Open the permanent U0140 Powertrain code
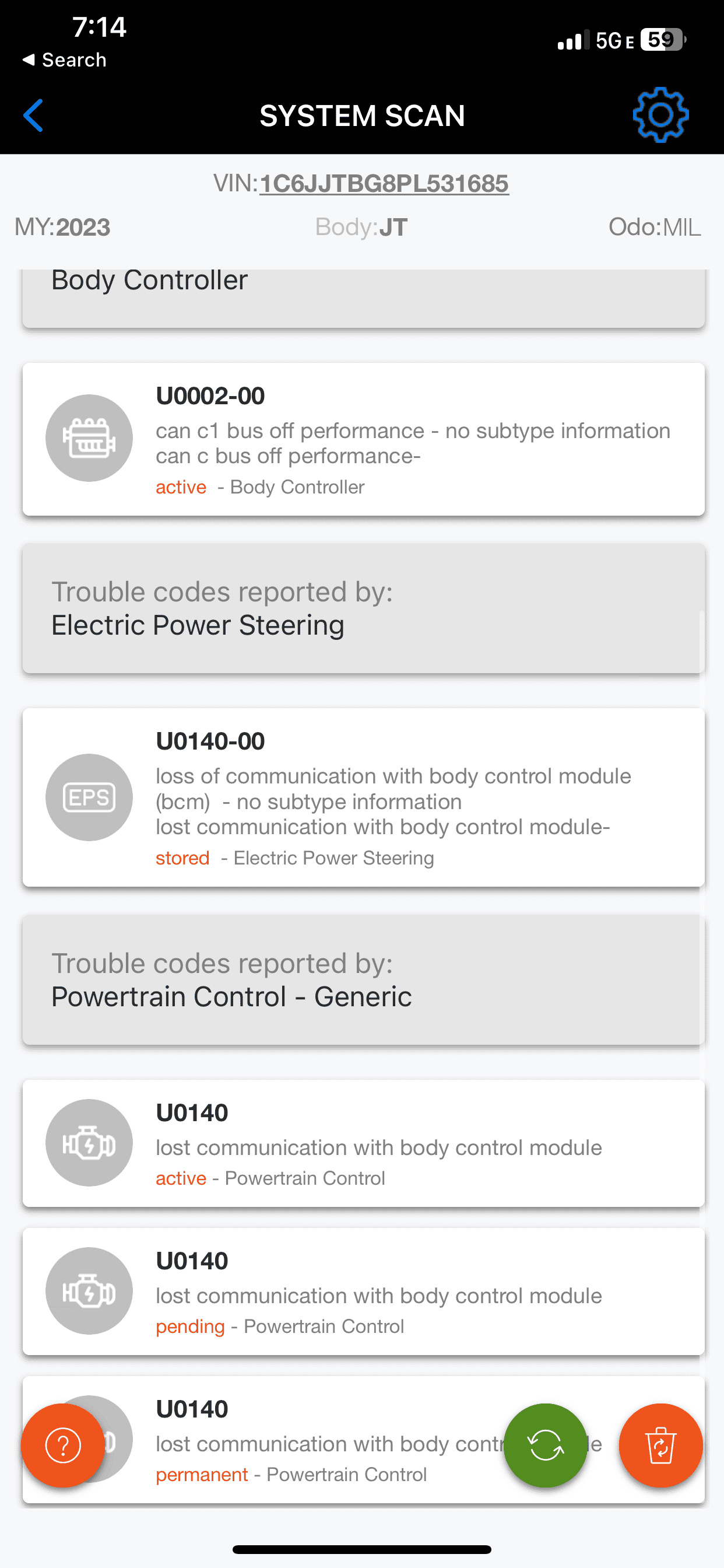The height and width of the screenshot is (1568, 724). [363, 1440]
